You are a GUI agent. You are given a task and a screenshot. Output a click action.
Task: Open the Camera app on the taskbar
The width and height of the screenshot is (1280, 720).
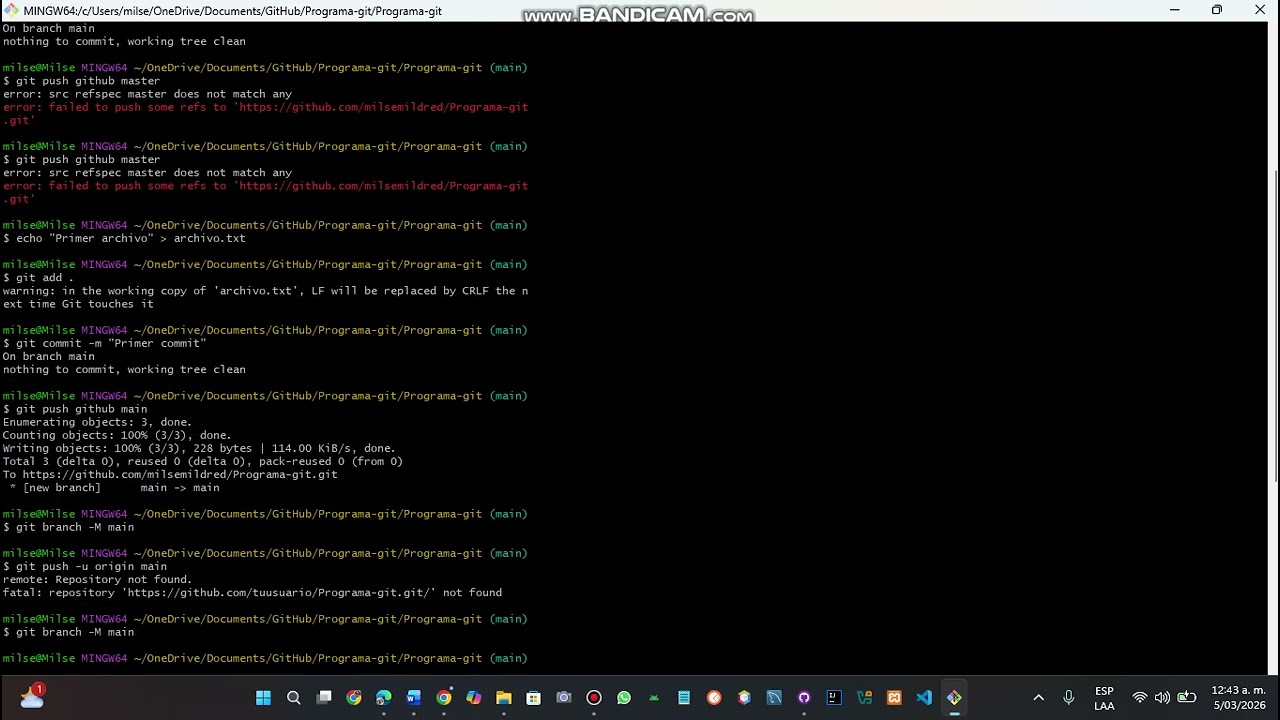564,698
